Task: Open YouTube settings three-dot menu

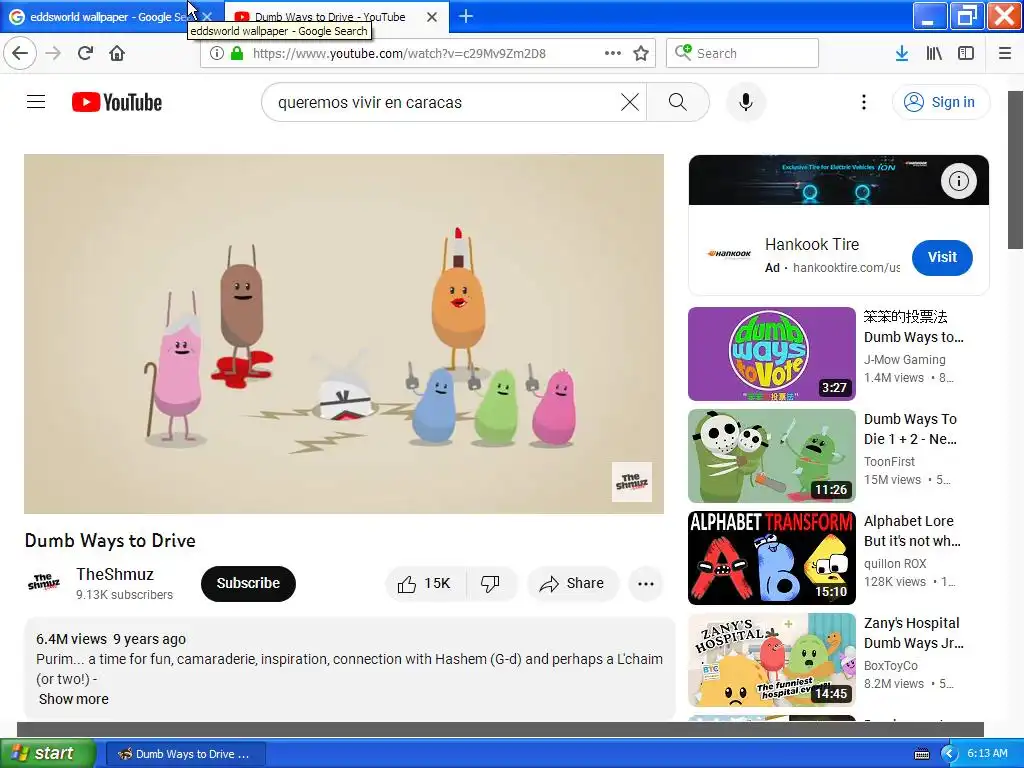Action: (863, 102)
